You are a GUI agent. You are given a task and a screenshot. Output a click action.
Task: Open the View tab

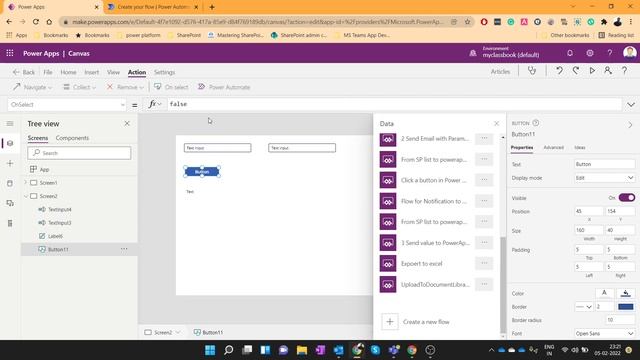(113, 72)
